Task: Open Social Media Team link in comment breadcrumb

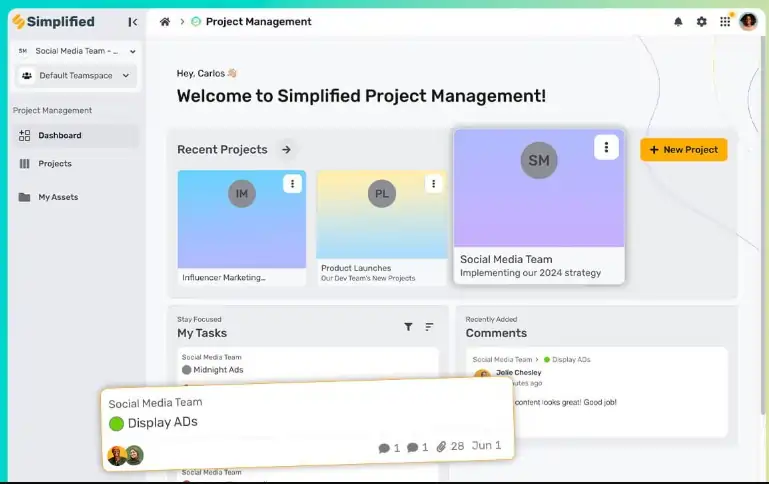Action: [502, 359]
